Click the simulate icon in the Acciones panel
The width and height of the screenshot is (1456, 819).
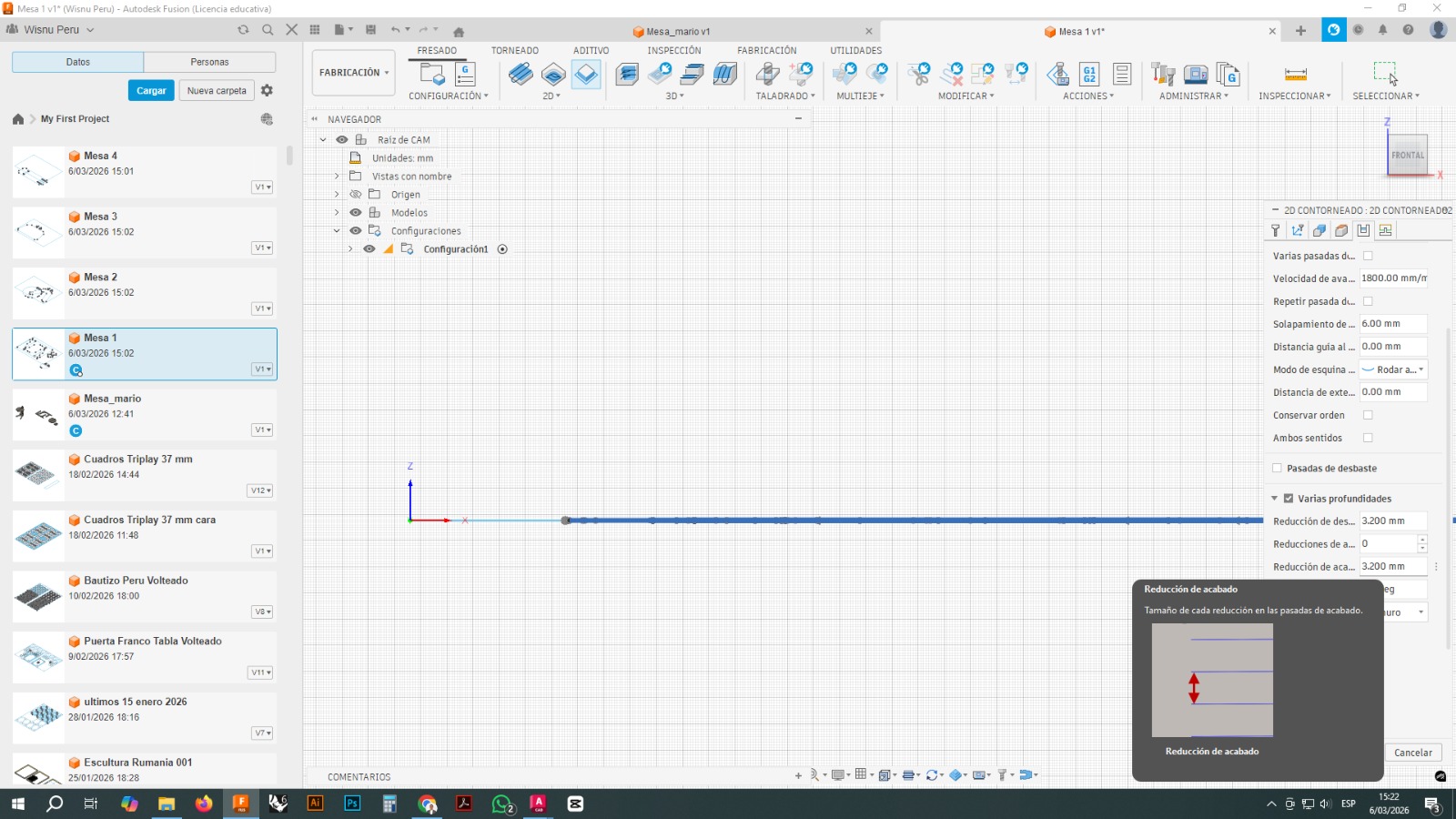pyautogui.click(x=1057, y=75)
